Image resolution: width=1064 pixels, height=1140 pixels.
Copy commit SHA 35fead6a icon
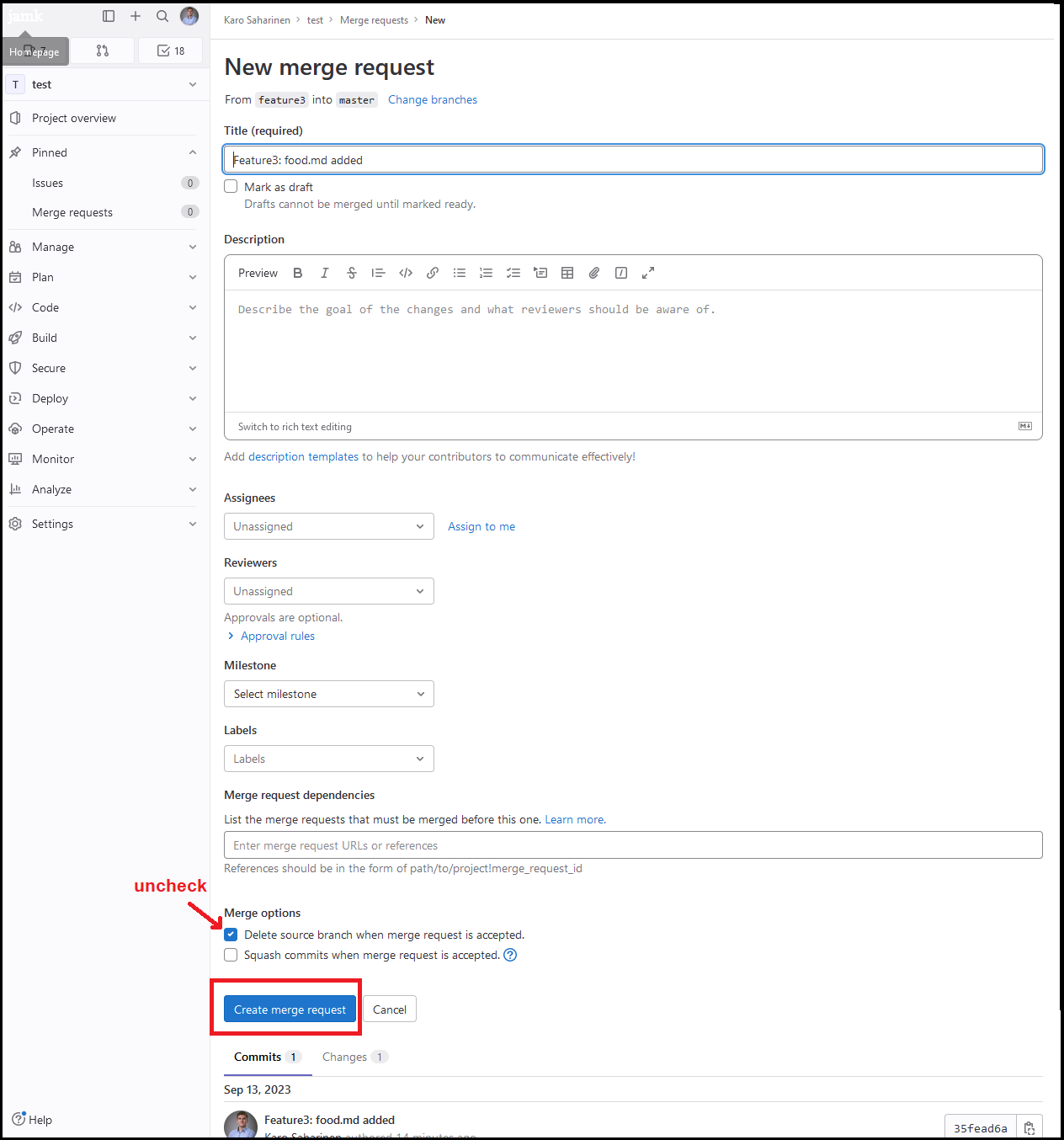point(1029,1128)
